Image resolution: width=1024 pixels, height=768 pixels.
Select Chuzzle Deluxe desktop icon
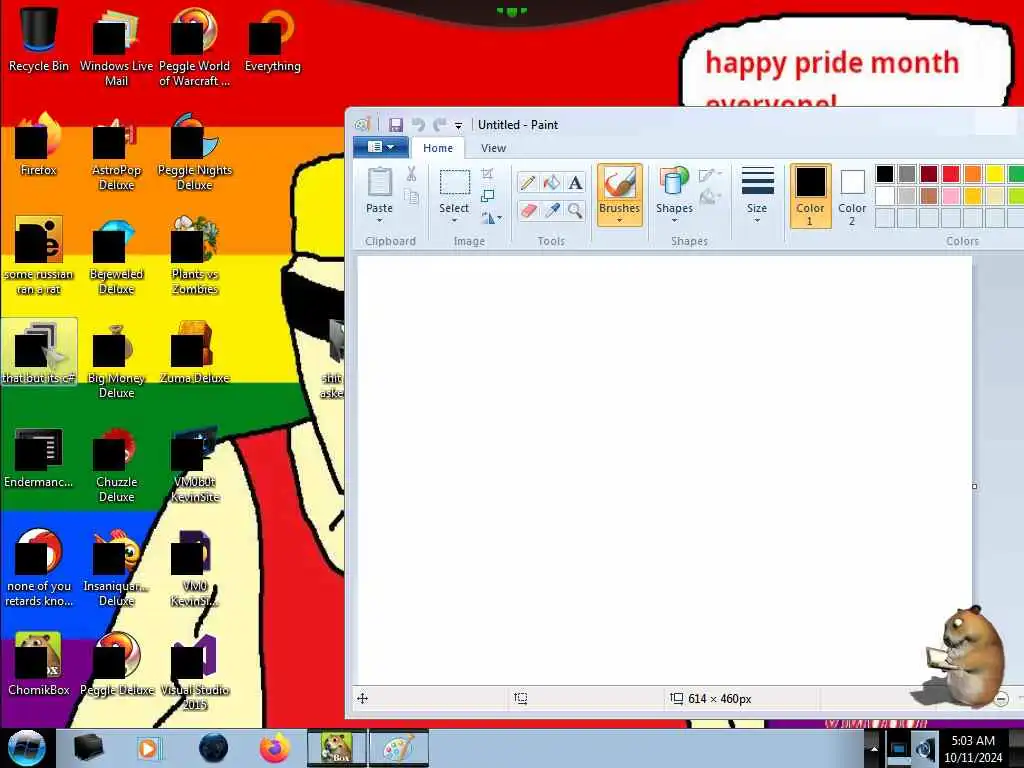click(x=116, y=465)
